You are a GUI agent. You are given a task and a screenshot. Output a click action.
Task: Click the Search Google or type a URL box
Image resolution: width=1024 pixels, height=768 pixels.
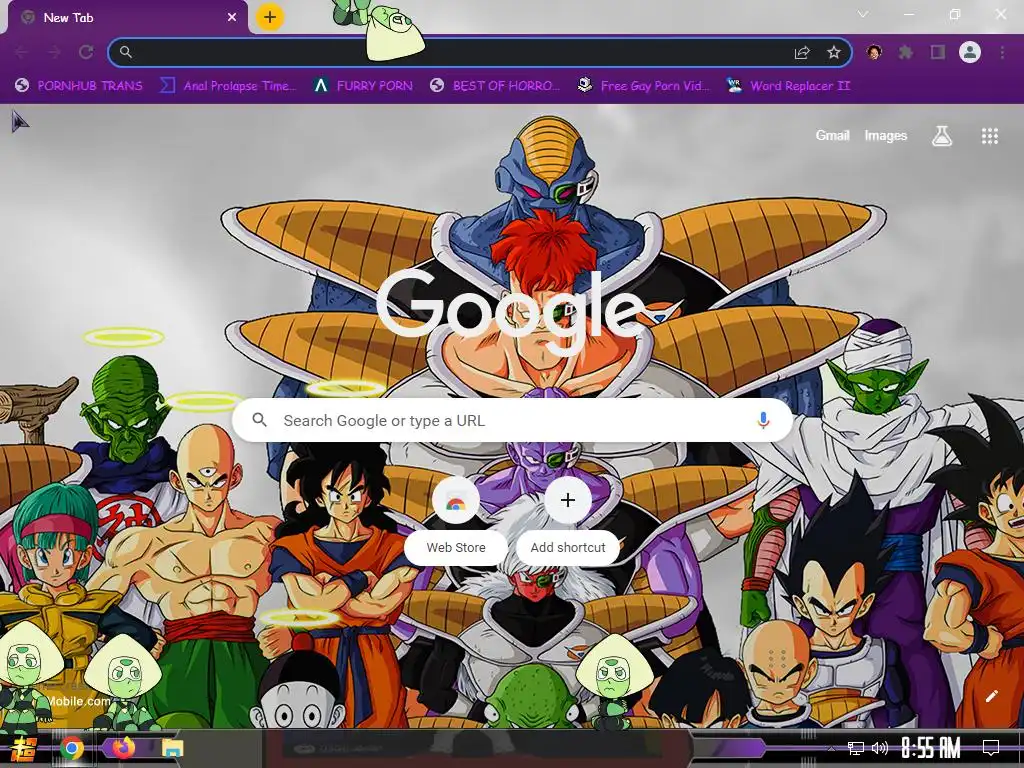point(513,420)
